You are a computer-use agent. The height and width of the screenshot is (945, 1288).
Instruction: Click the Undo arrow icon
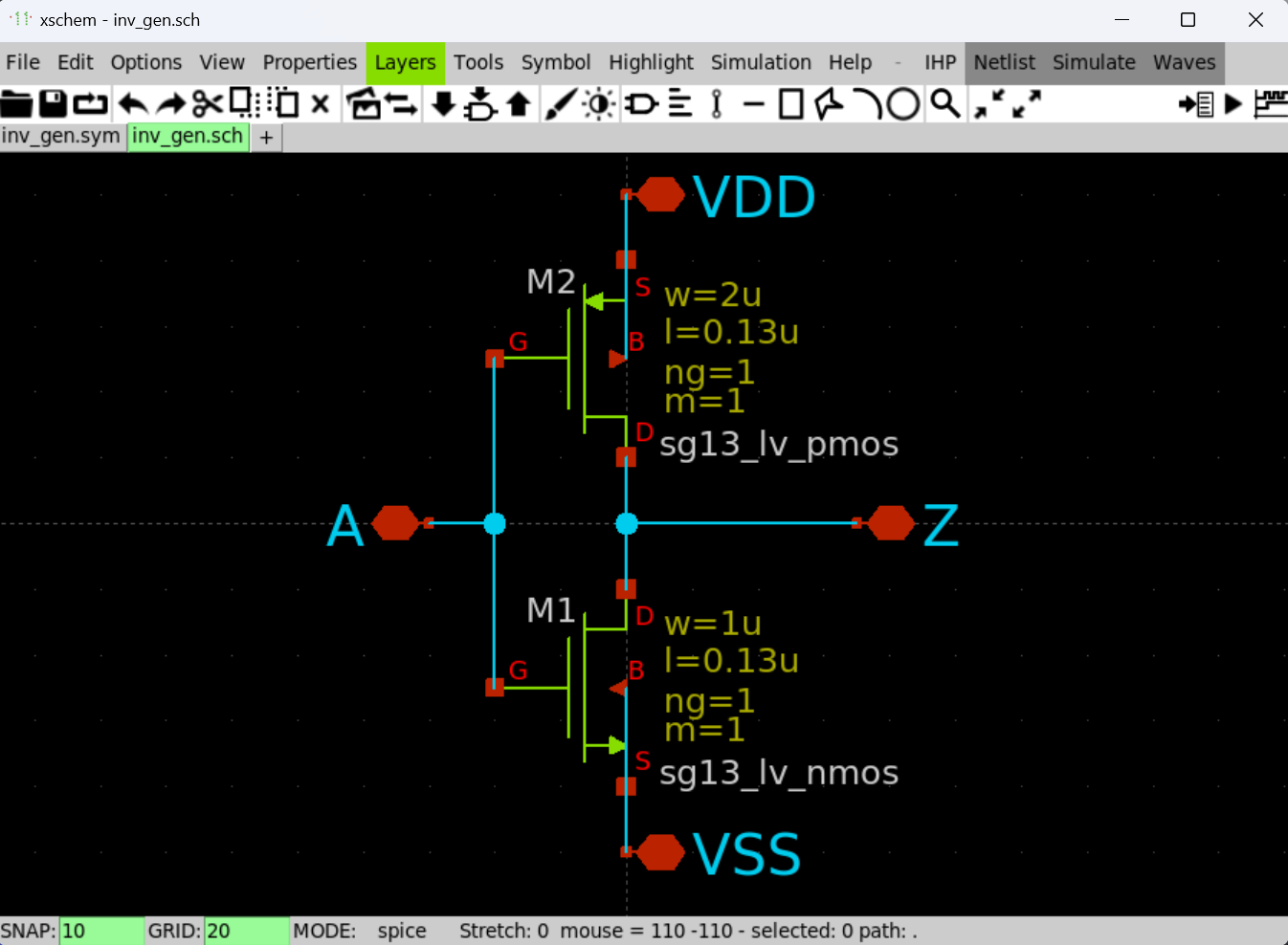click(x=133, y=103)
